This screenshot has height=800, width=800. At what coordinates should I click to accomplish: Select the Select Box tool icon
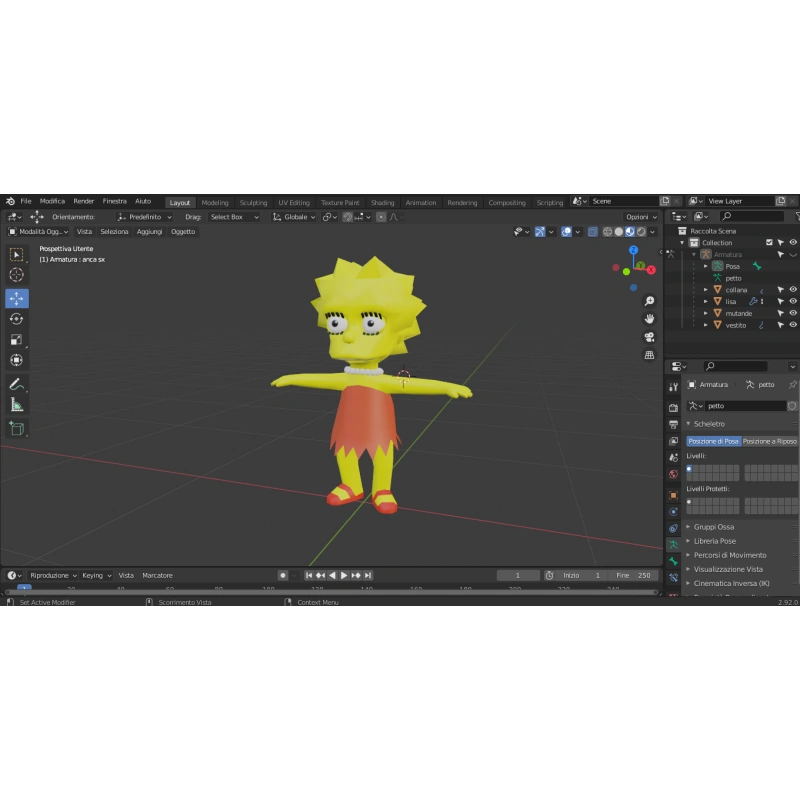16,254
